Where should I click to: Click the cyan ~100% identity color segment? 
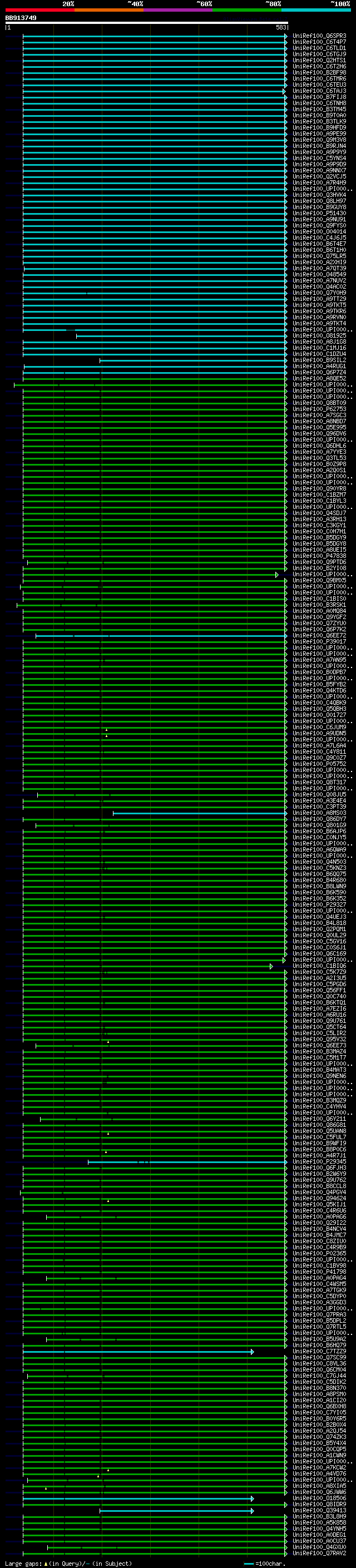[316, 10]
